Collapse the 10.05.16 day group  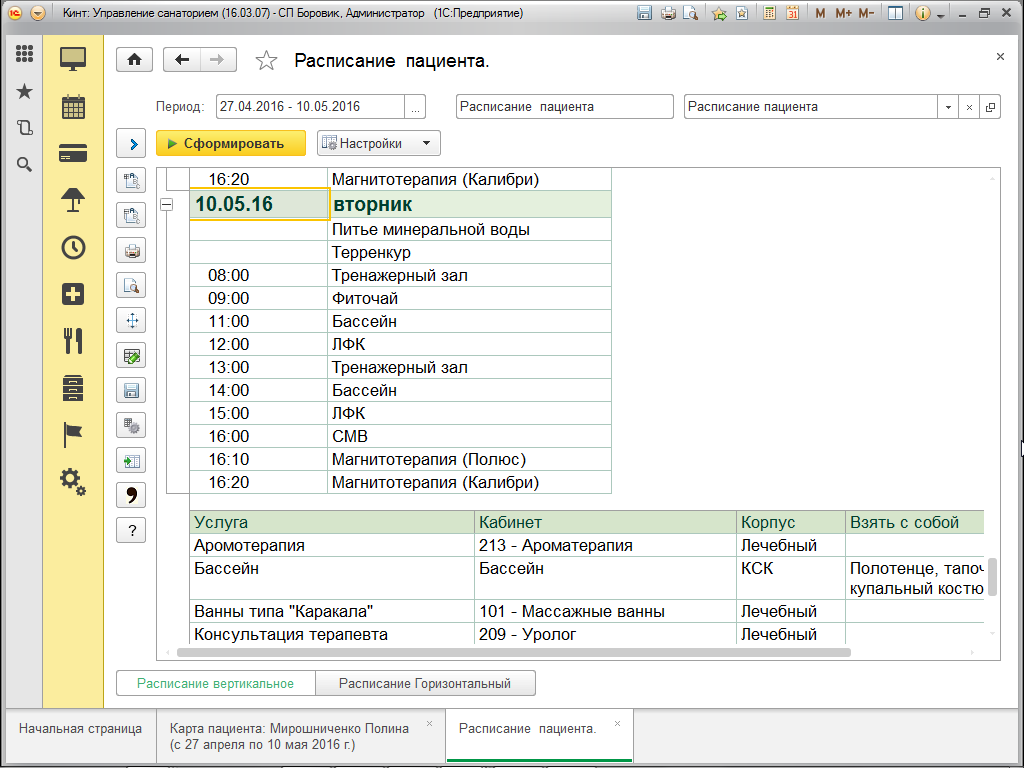tap(167, 204)
